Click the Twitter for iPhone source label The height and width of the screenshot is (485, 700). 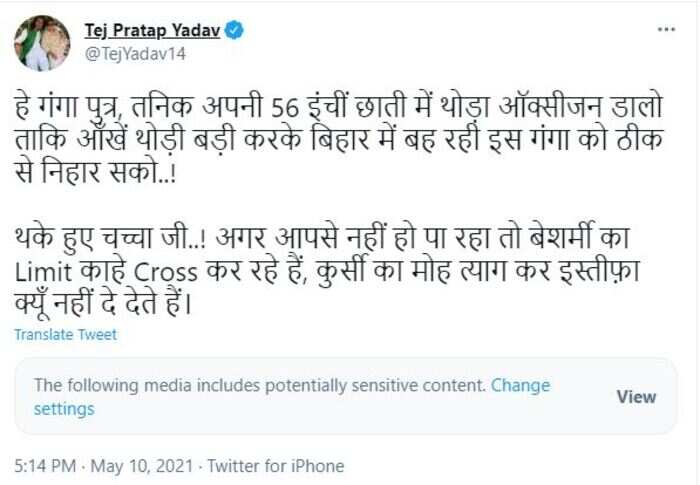coord(275,466)
